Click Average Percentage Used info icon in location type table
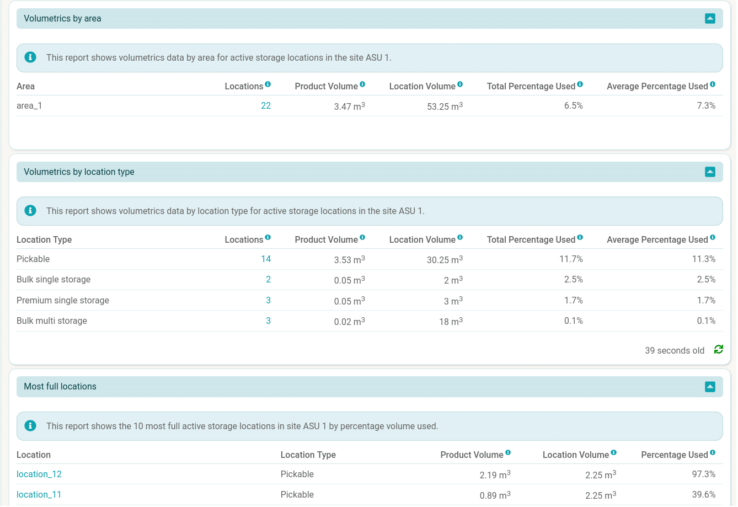The width and height of the screenshot is (738, 507). (x=713, y=238)
